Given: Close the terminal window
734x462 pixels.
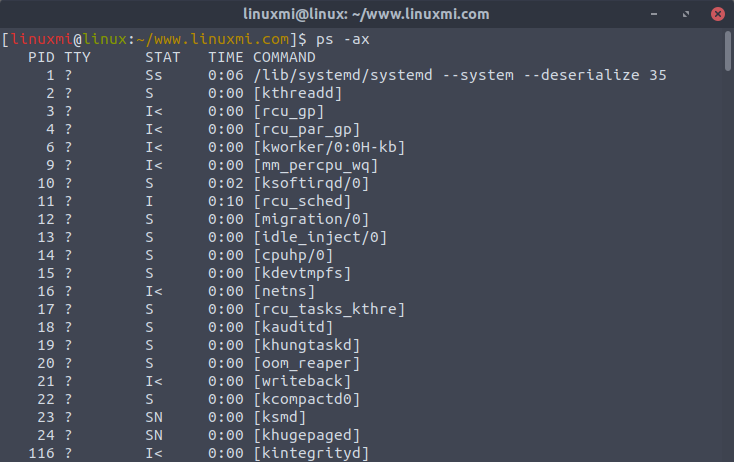Looking at the screenshot, I should tap(716, 14).
